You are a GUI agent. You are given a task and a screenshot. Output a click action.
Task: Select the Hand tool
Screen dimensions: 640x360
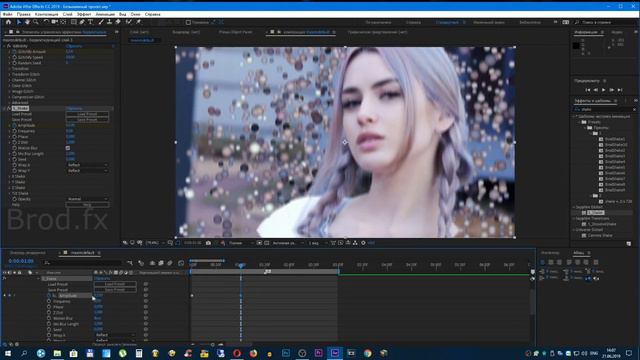[27, 22]
